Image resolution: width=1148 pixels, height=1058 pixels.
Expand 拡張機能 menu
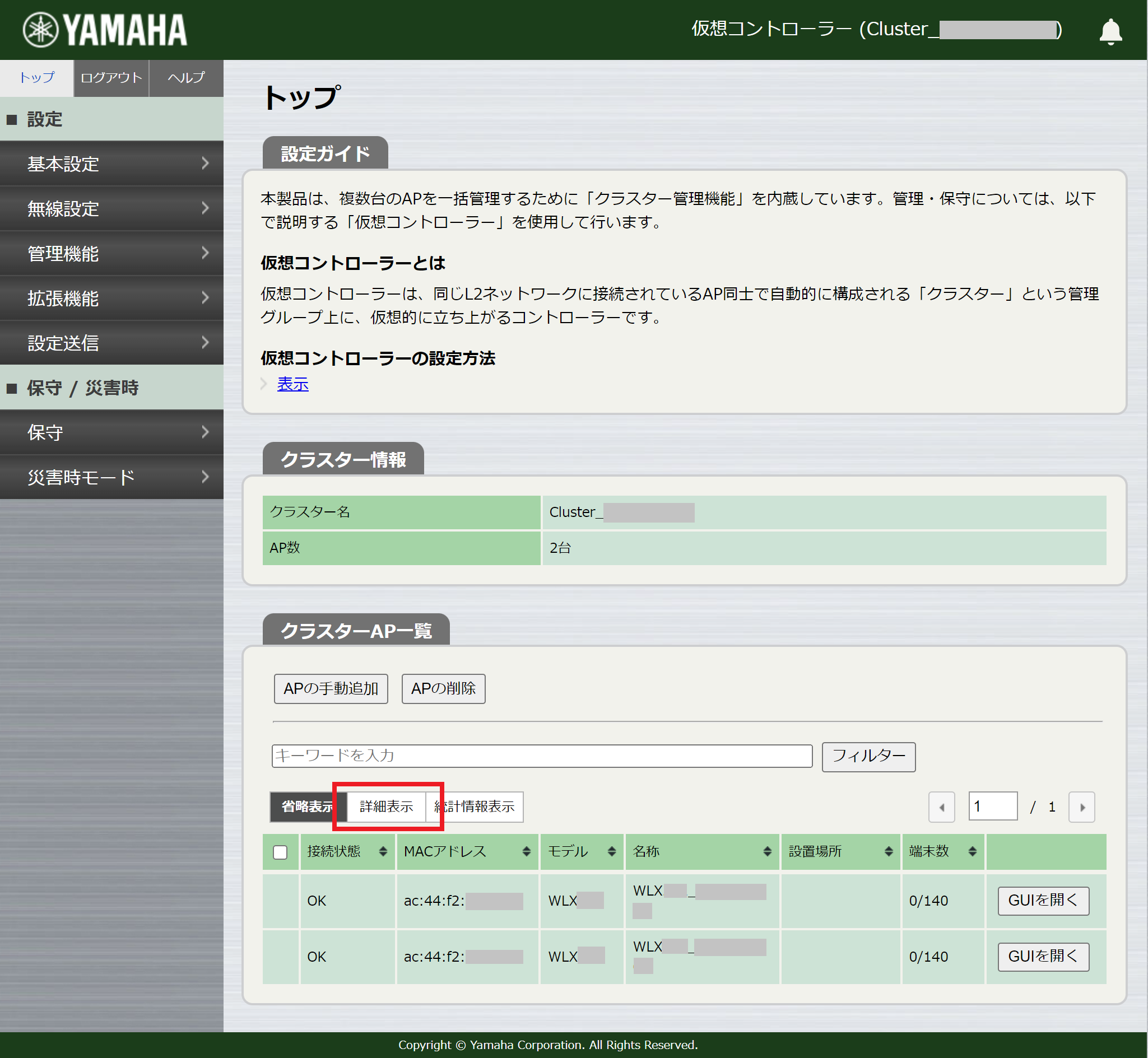tap(111, 298)
